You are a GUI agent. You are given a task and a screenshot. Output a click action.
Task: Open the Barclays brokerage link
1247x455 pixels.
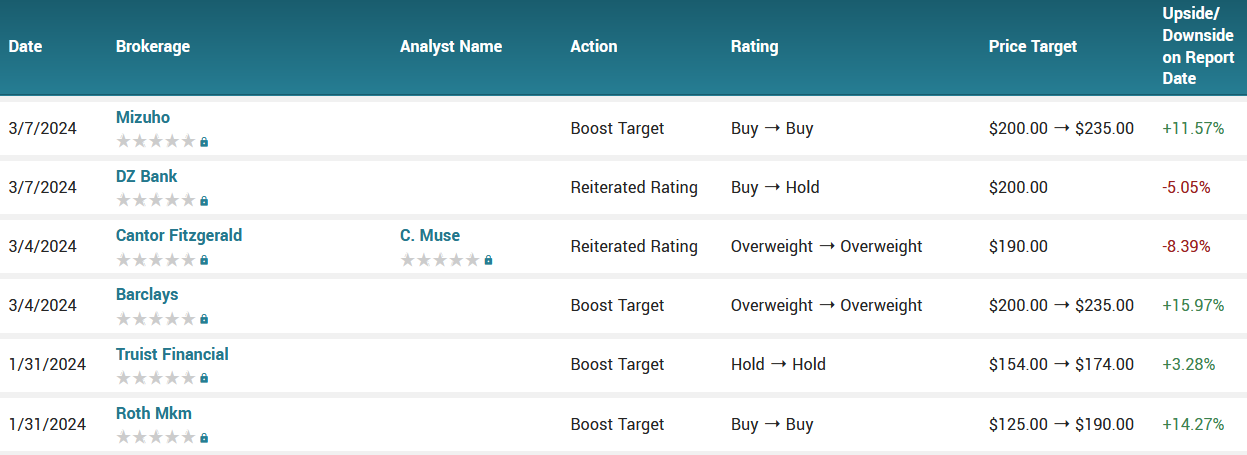pyautogui.click(x=147, y=295)
